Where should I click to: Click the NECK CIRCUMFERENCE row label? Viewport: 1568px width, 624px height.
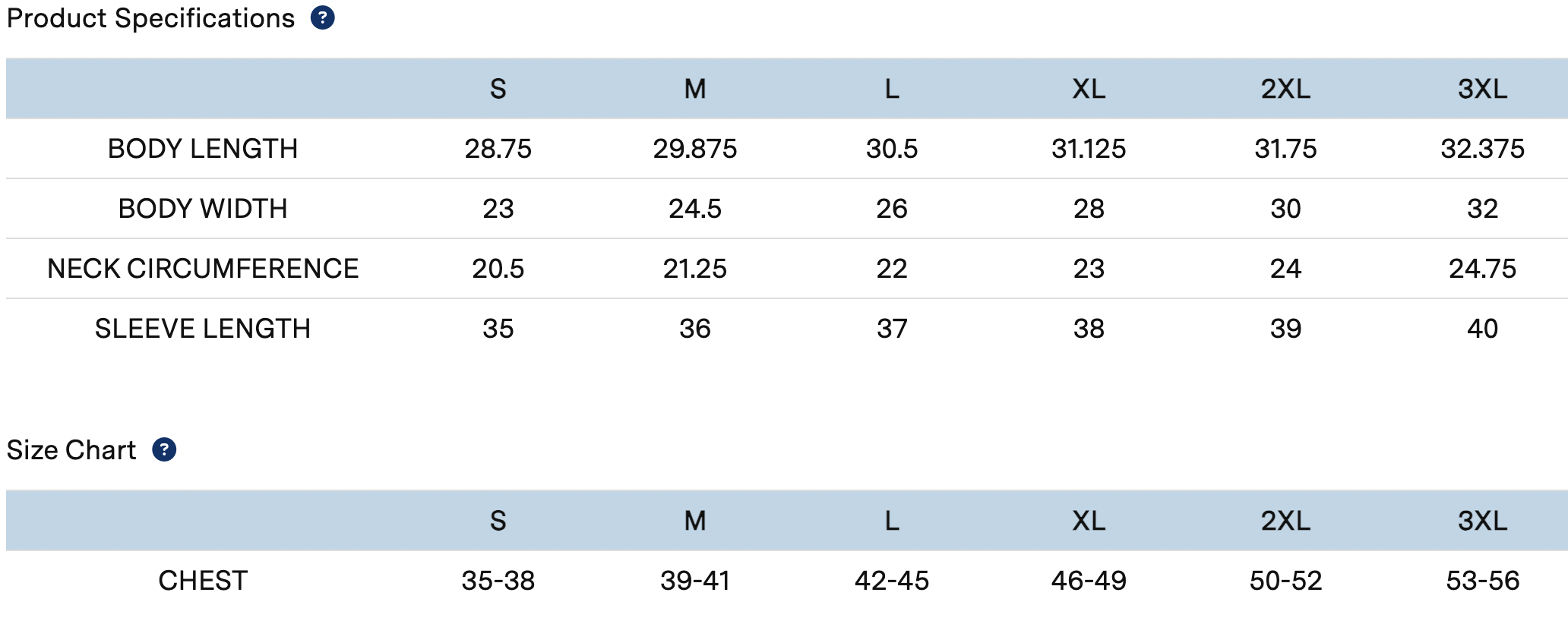tap(203, 269)
